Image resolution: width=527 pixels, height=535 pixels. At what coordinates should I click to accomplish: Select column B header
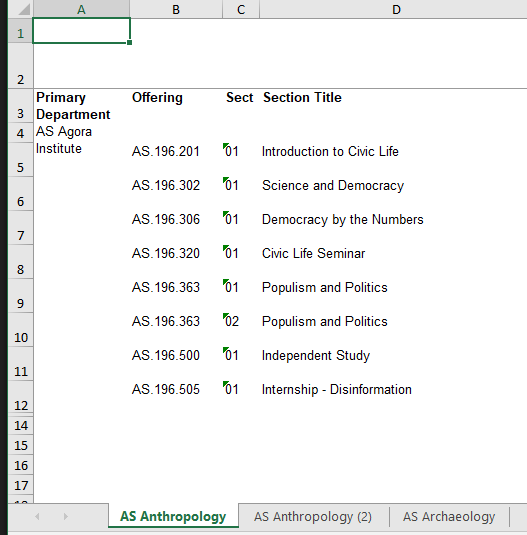click(x=176, y=9)
